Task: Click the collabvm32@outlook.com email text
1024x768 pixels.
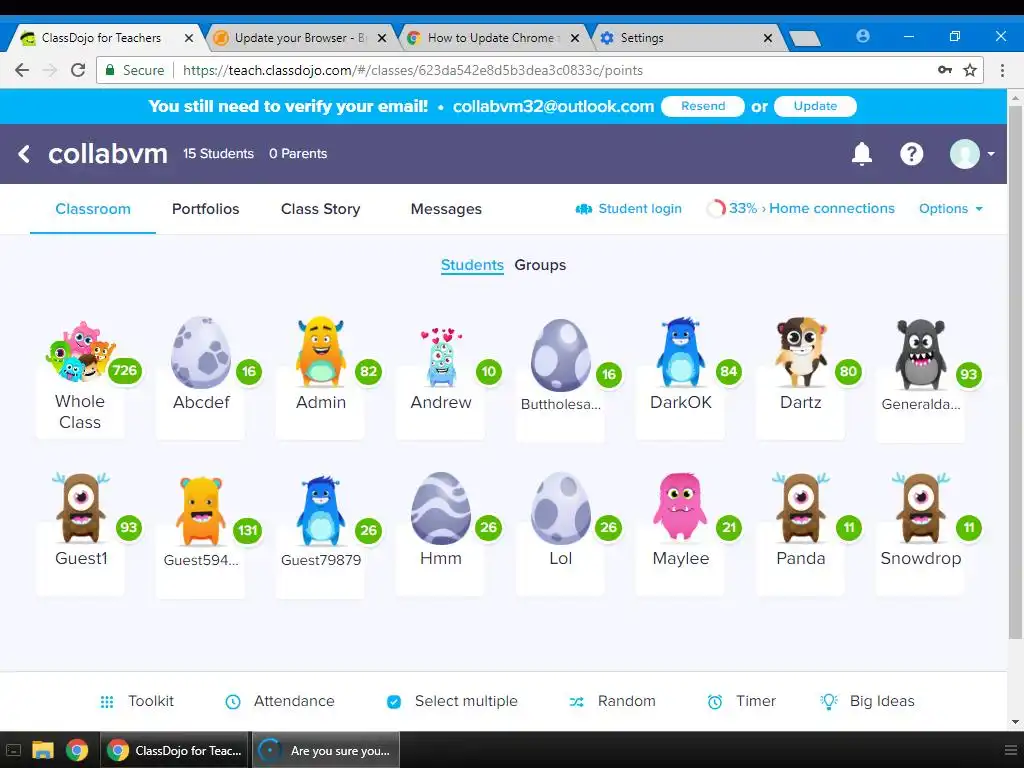Action: (553, 106)
